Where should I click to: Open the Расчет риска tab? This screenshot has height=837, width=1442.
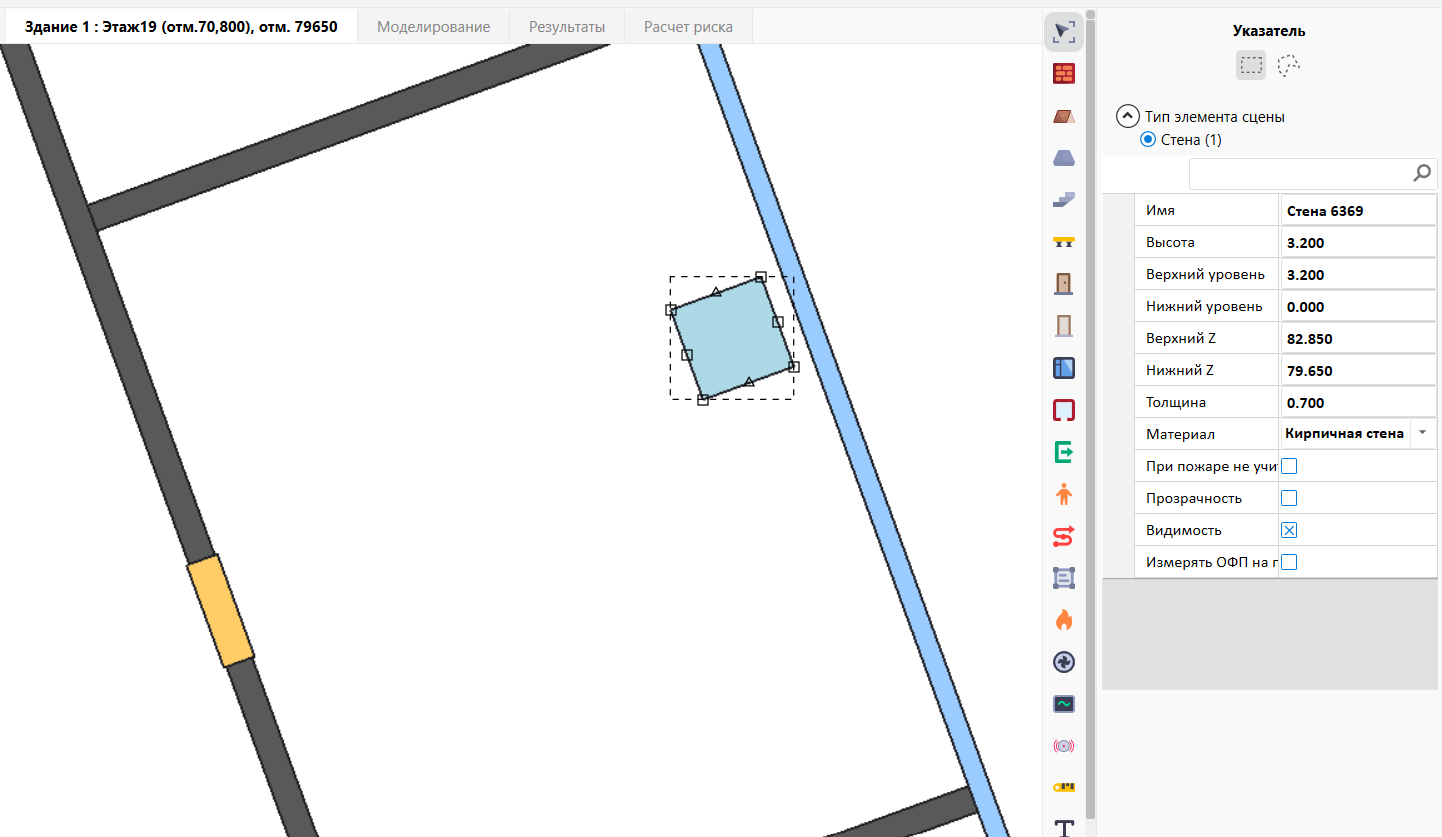coord(688,27)
